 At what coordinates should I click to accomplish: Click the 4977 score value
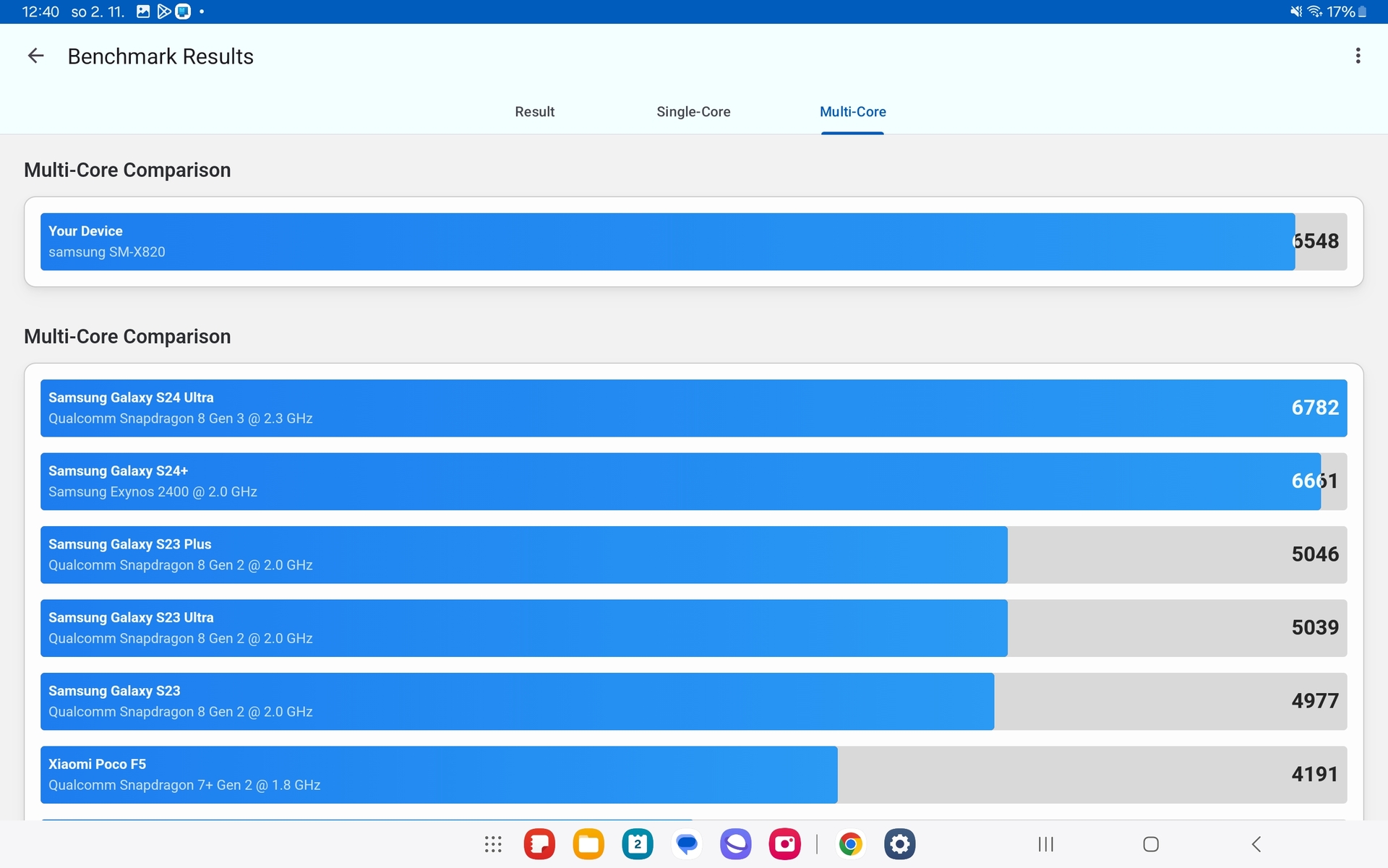(x=1315, y=701)
